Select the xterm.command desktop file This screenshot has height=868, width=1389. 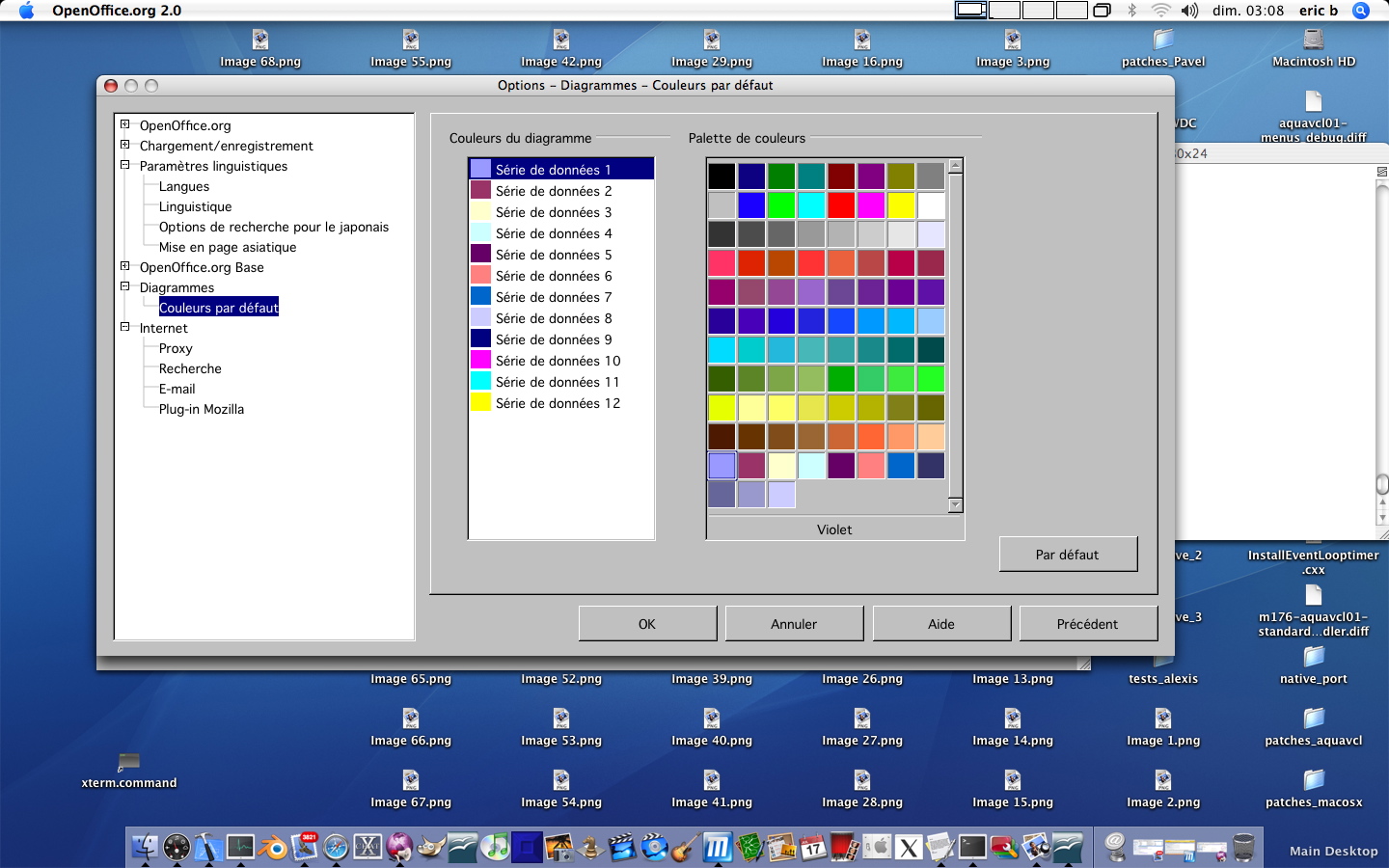click(x=129, y=771)
